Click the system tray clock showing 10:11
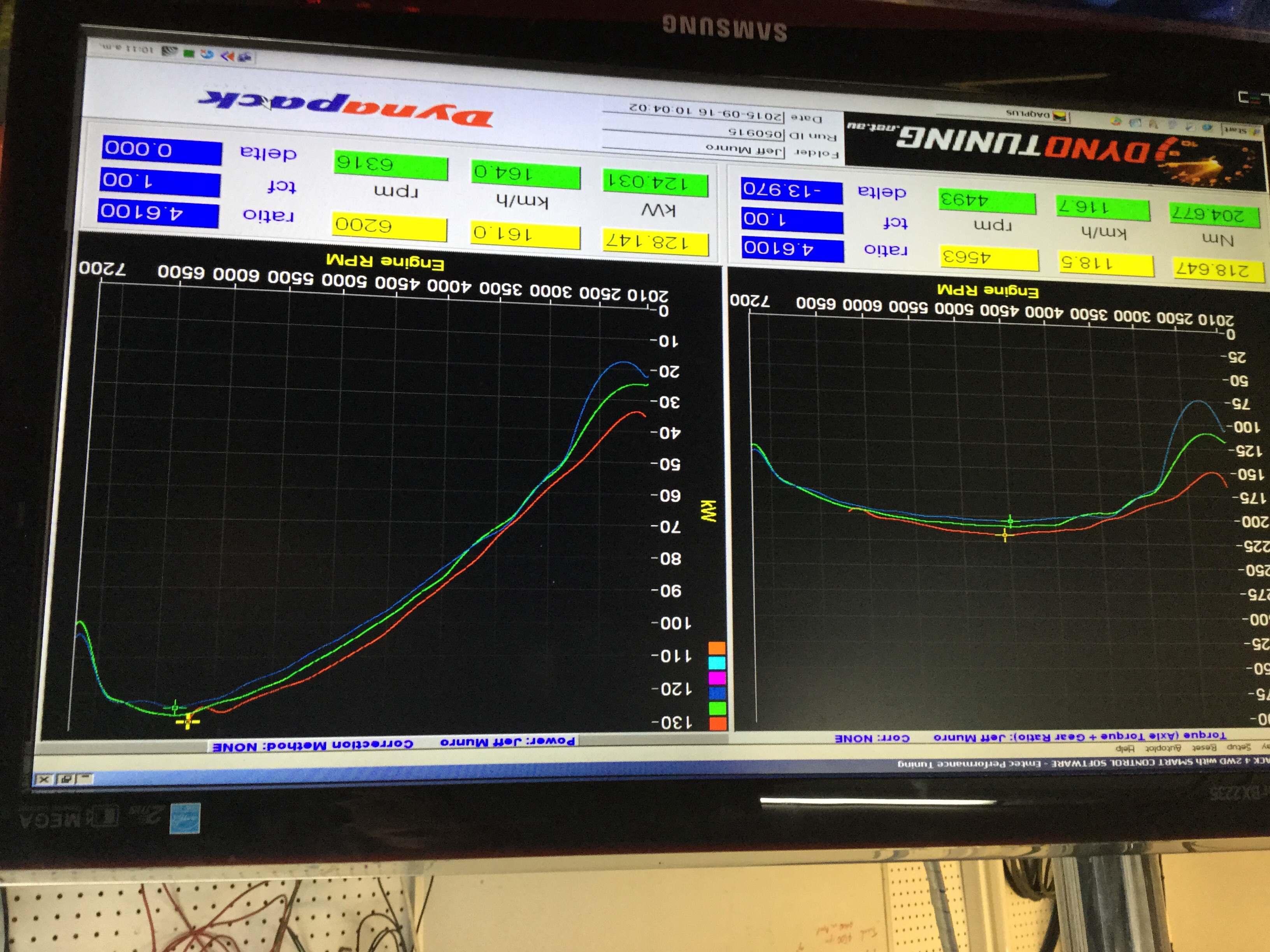This screenshot has width=1270, height=952. [x=127, y=49]
